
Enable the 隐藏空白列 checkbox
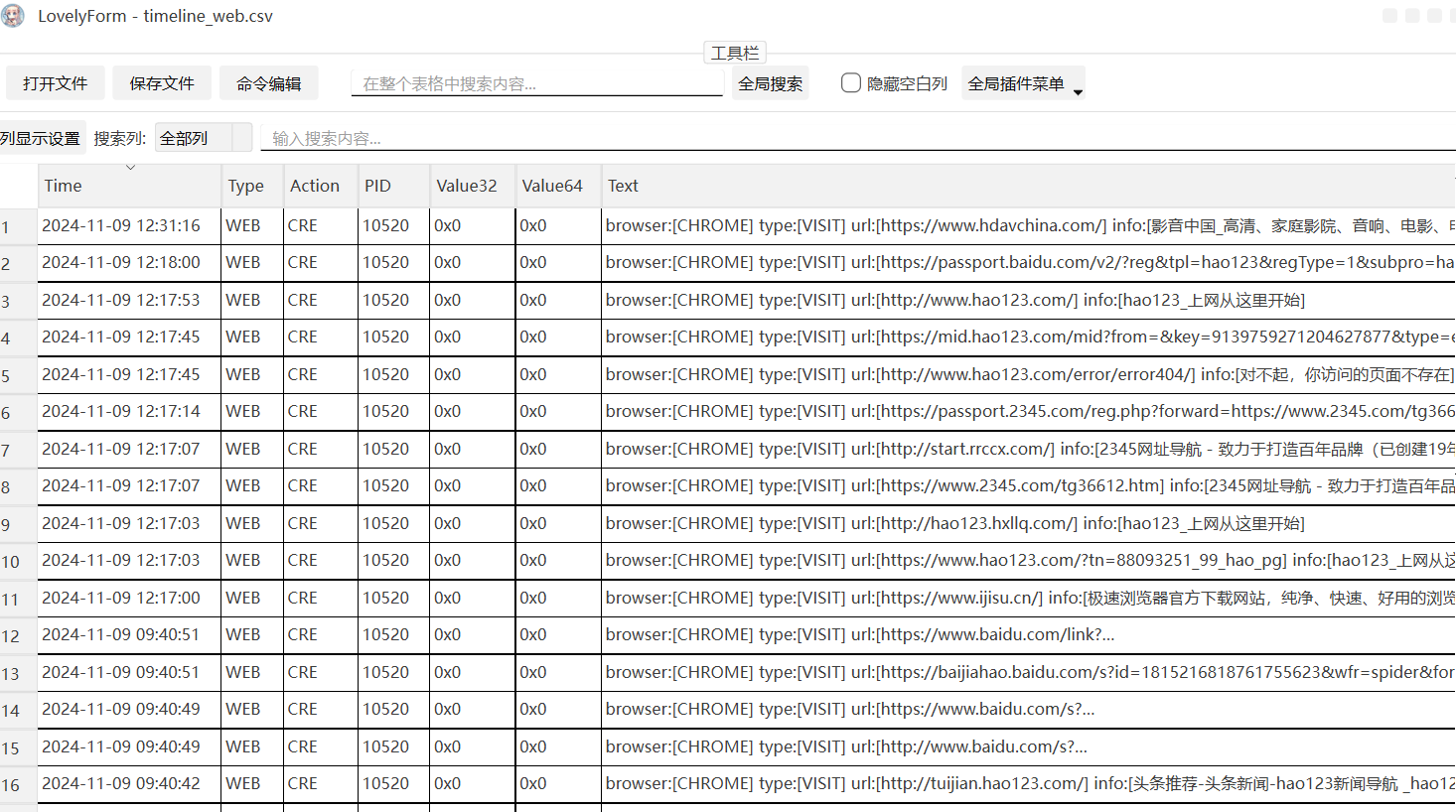[851, 83]
